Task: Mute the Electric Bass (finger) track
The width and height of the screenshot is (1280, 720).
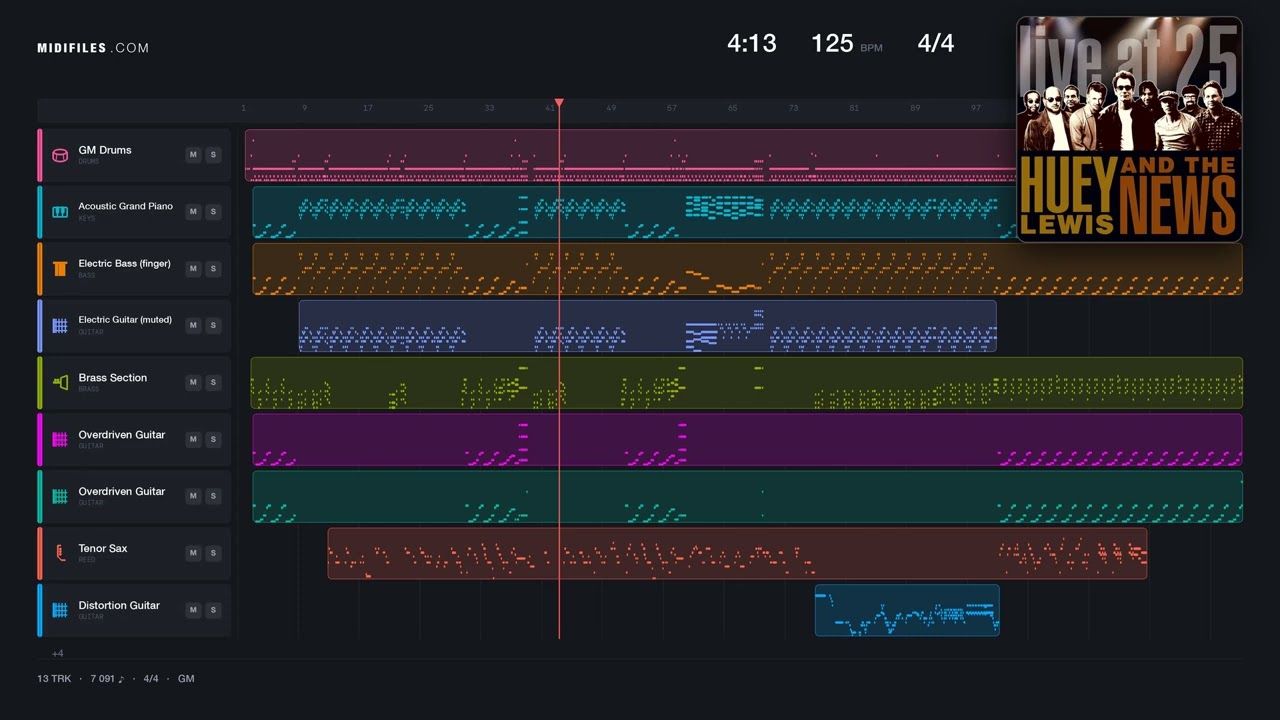Action: pyautogui.click(x=193, y=269)
